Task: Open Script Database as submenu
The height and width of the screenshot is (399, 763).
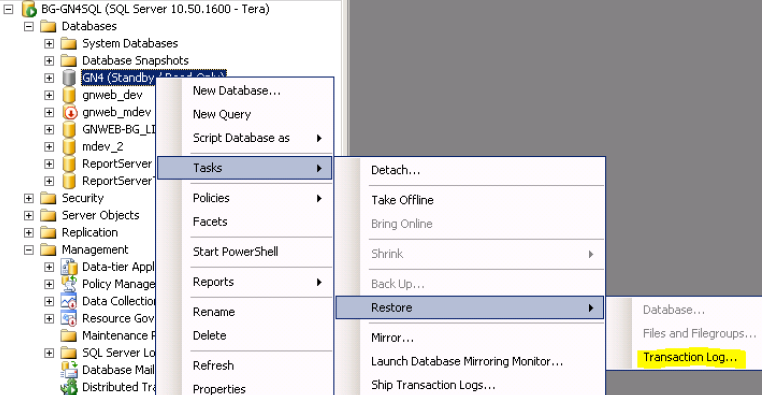Action: coord(245,138)
